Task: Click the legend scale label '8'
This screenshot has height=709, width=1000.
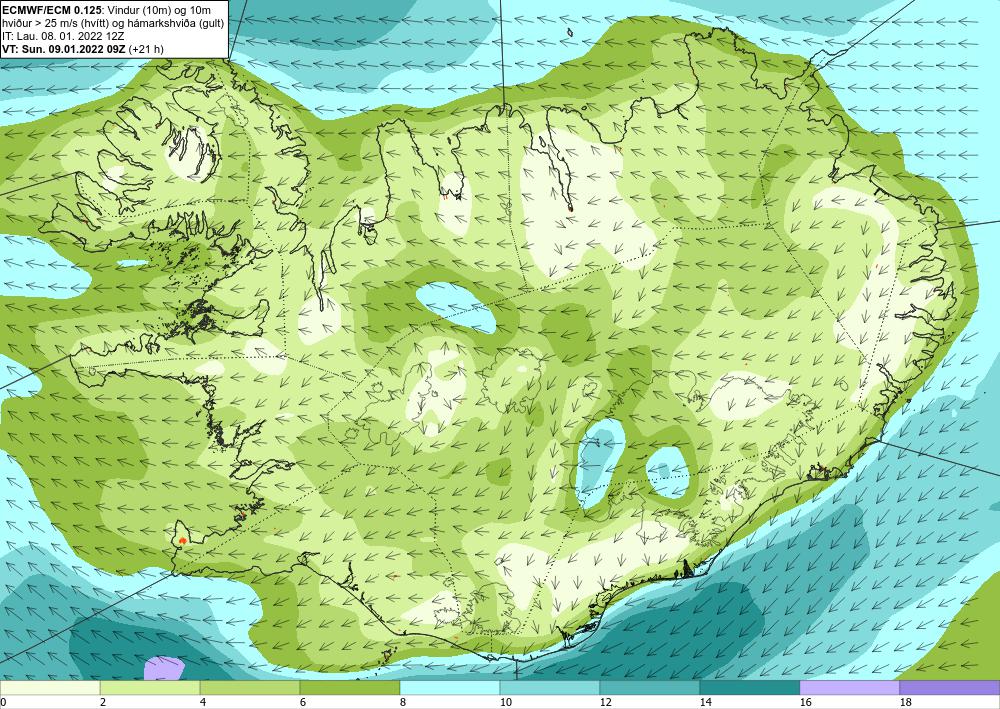Action: (x=403, y=702)
